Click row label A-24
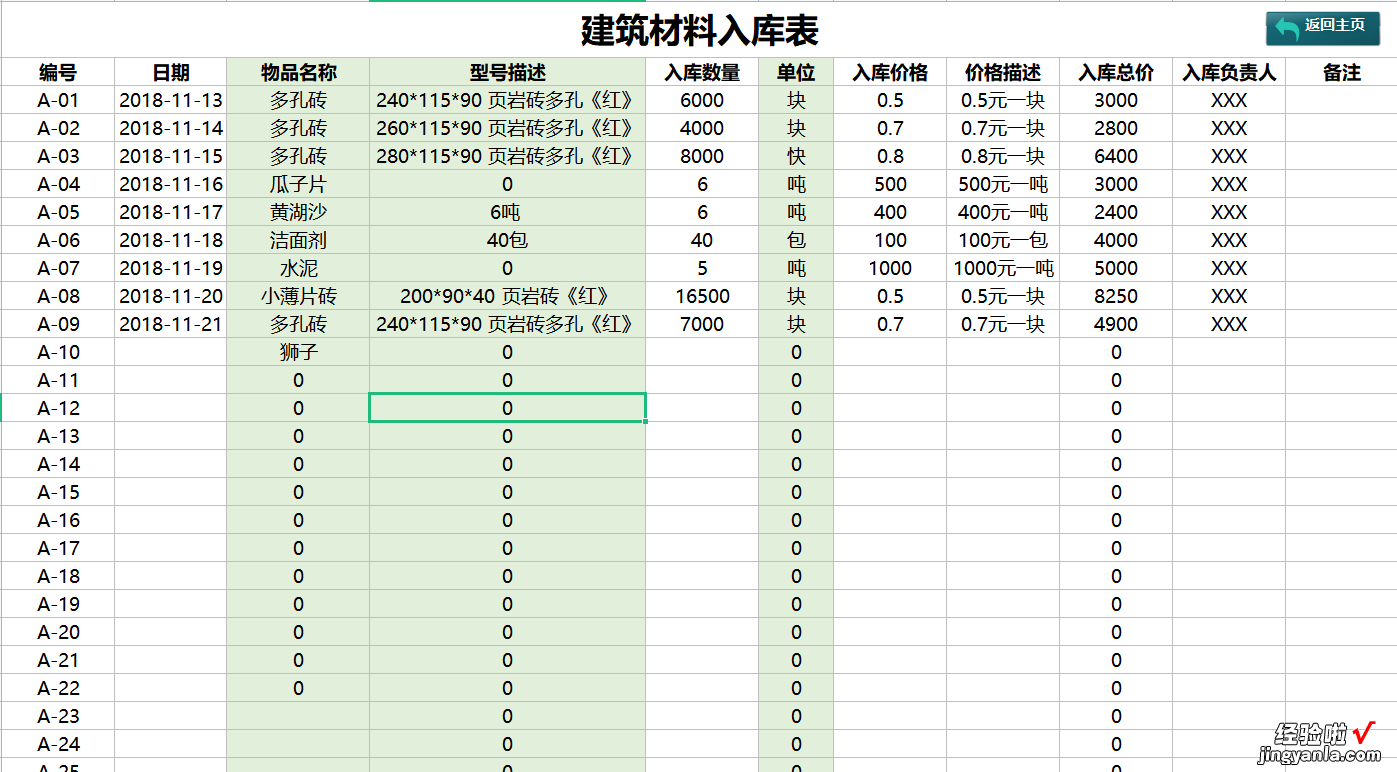Screen dimensions: 1397x772 58,744
